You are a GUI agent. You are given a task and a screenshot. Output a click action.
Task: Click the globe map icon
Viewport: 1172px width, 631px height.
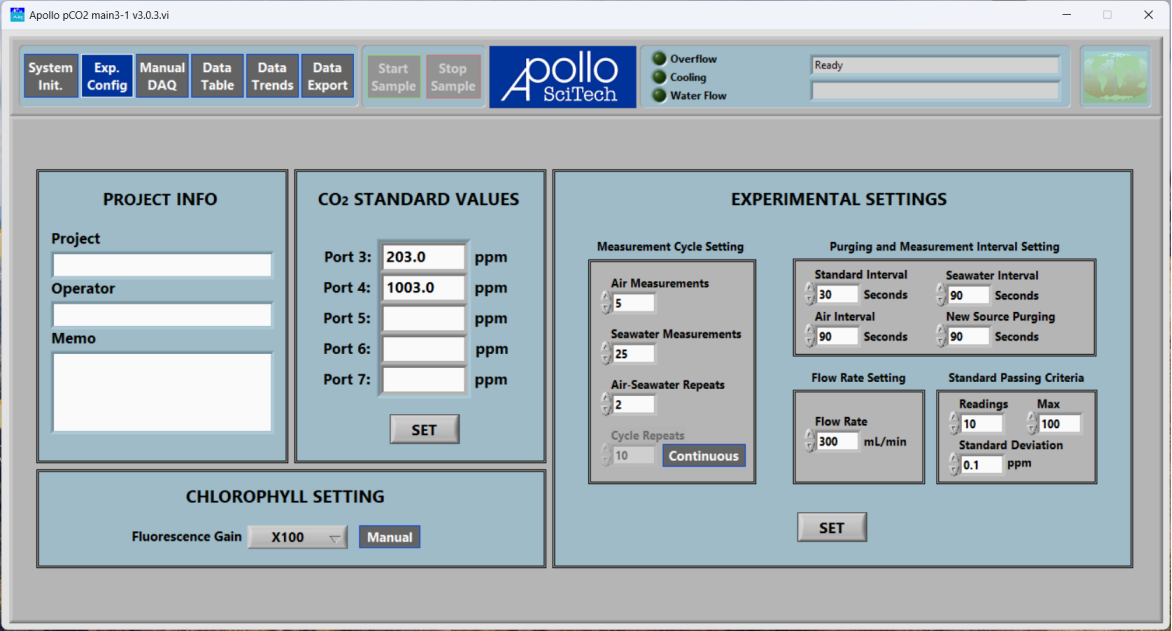(x=1114, y=77)
